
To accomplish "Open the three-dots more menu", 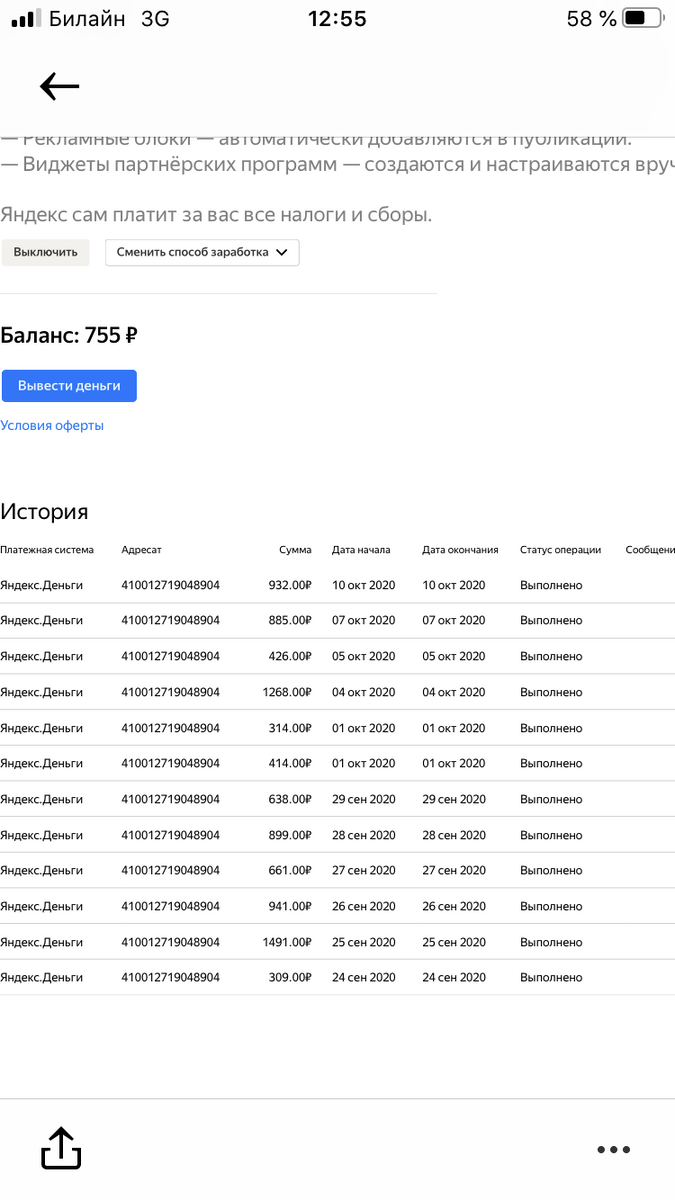I will click(614, 1150).
